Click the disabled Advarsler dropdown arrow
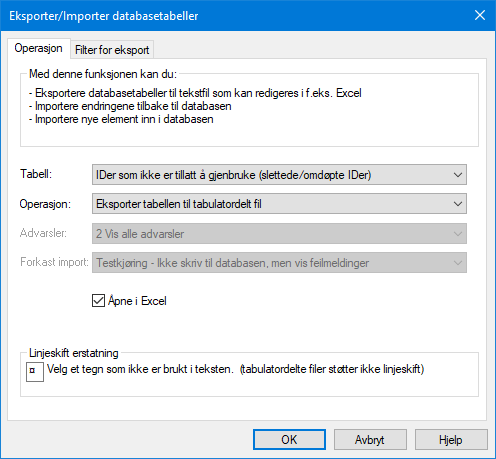496x459 pixels. click(458, 233)
